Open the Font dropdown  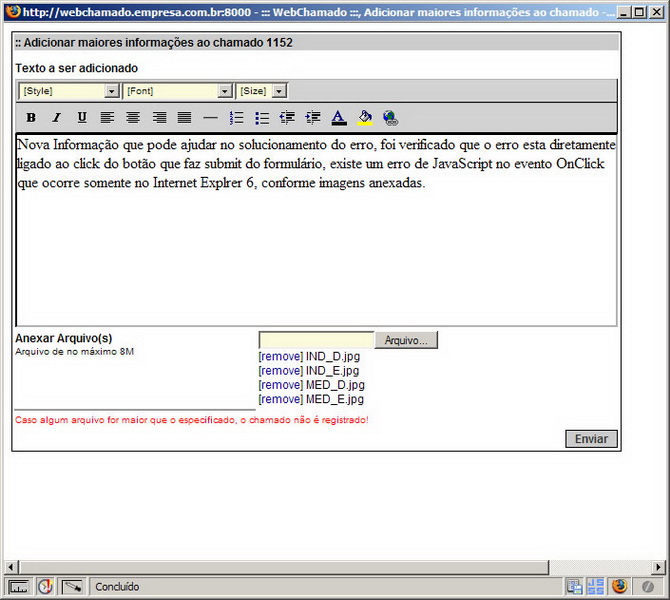tap(177, 91)
